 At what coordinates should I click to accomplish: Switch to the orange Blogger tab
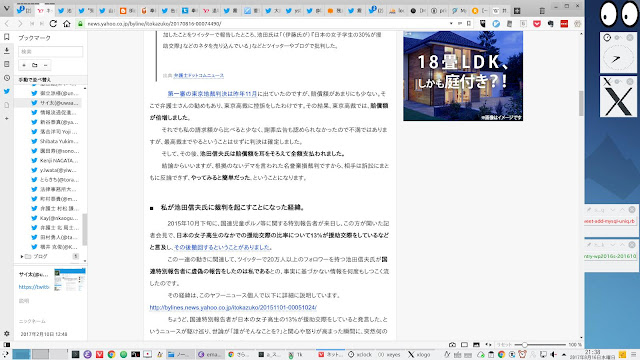click(128, 11)
